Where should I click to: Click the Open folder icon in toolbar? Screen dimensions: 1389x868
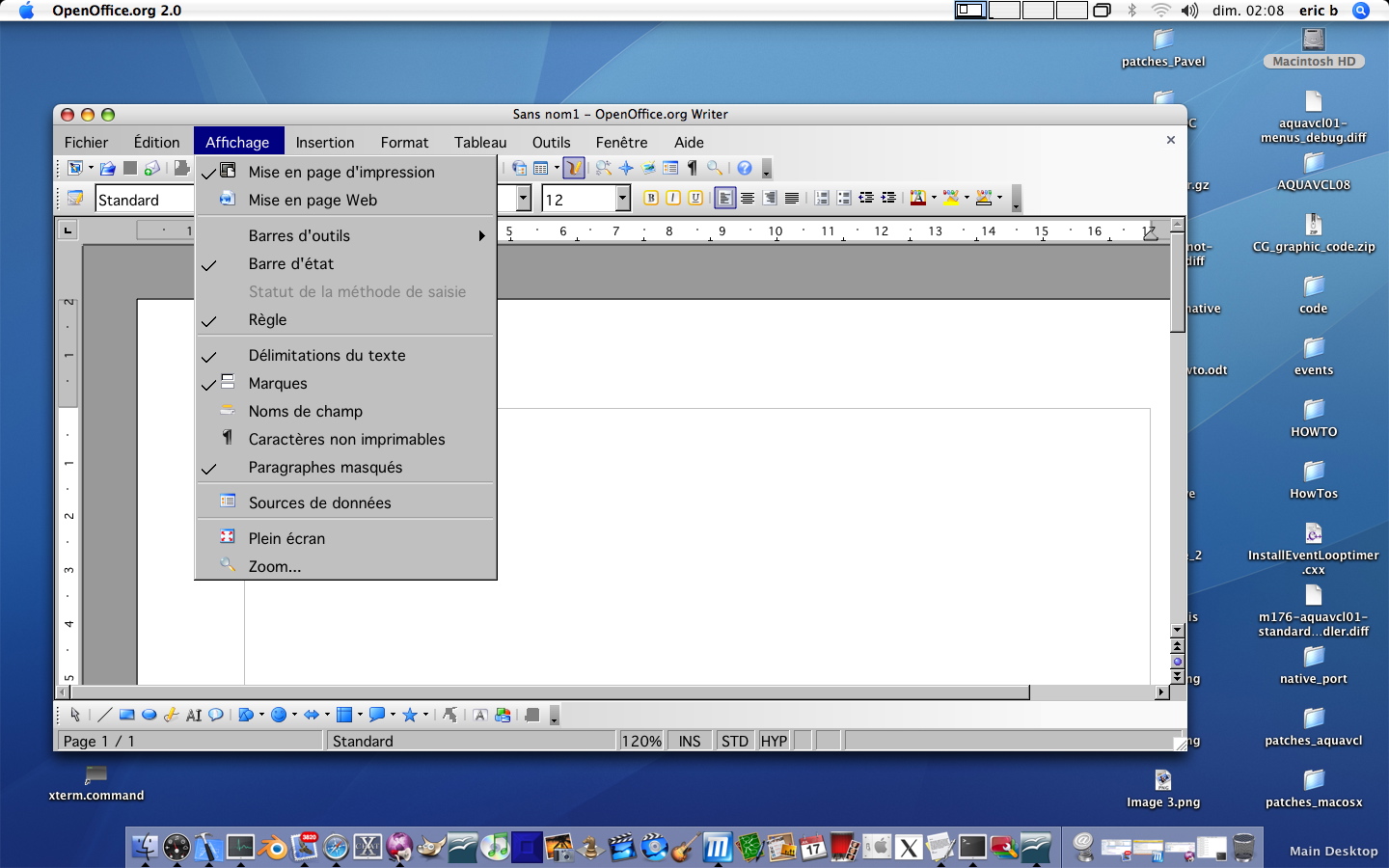point(107,168)
